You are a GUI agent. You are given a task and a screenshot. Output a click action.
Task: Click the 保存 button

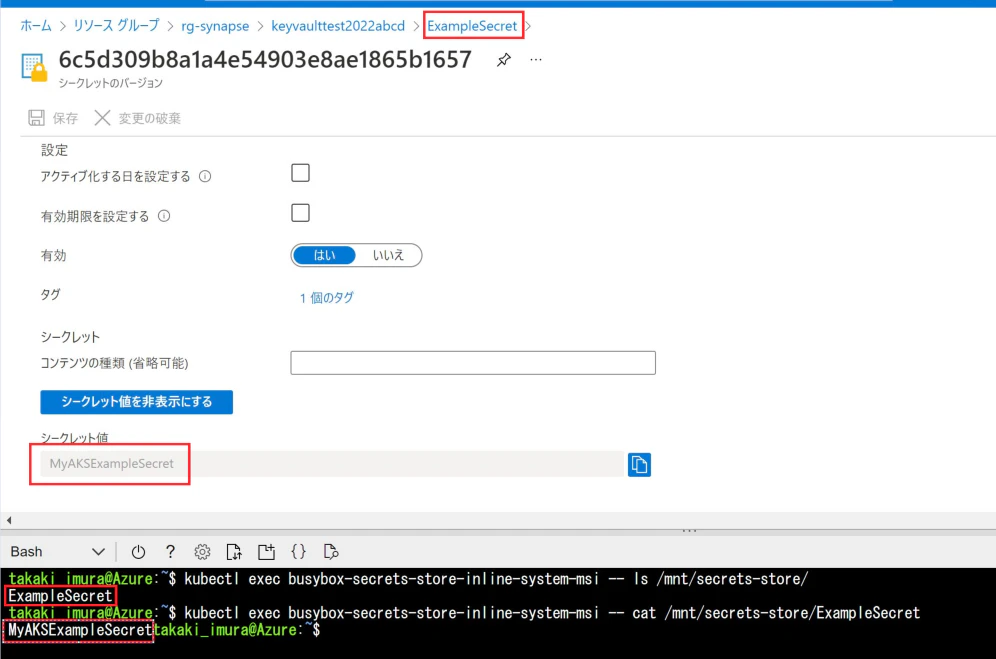coord(53,118)
